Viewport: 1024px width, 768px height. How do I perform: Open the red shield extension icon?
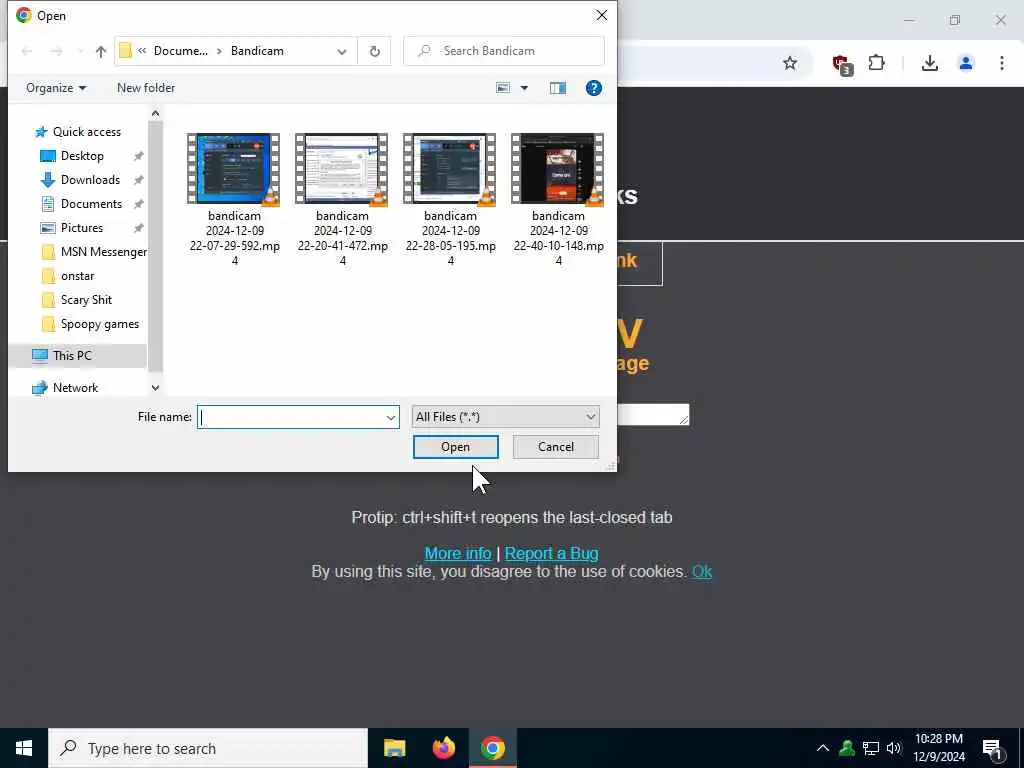click(841, 64)
